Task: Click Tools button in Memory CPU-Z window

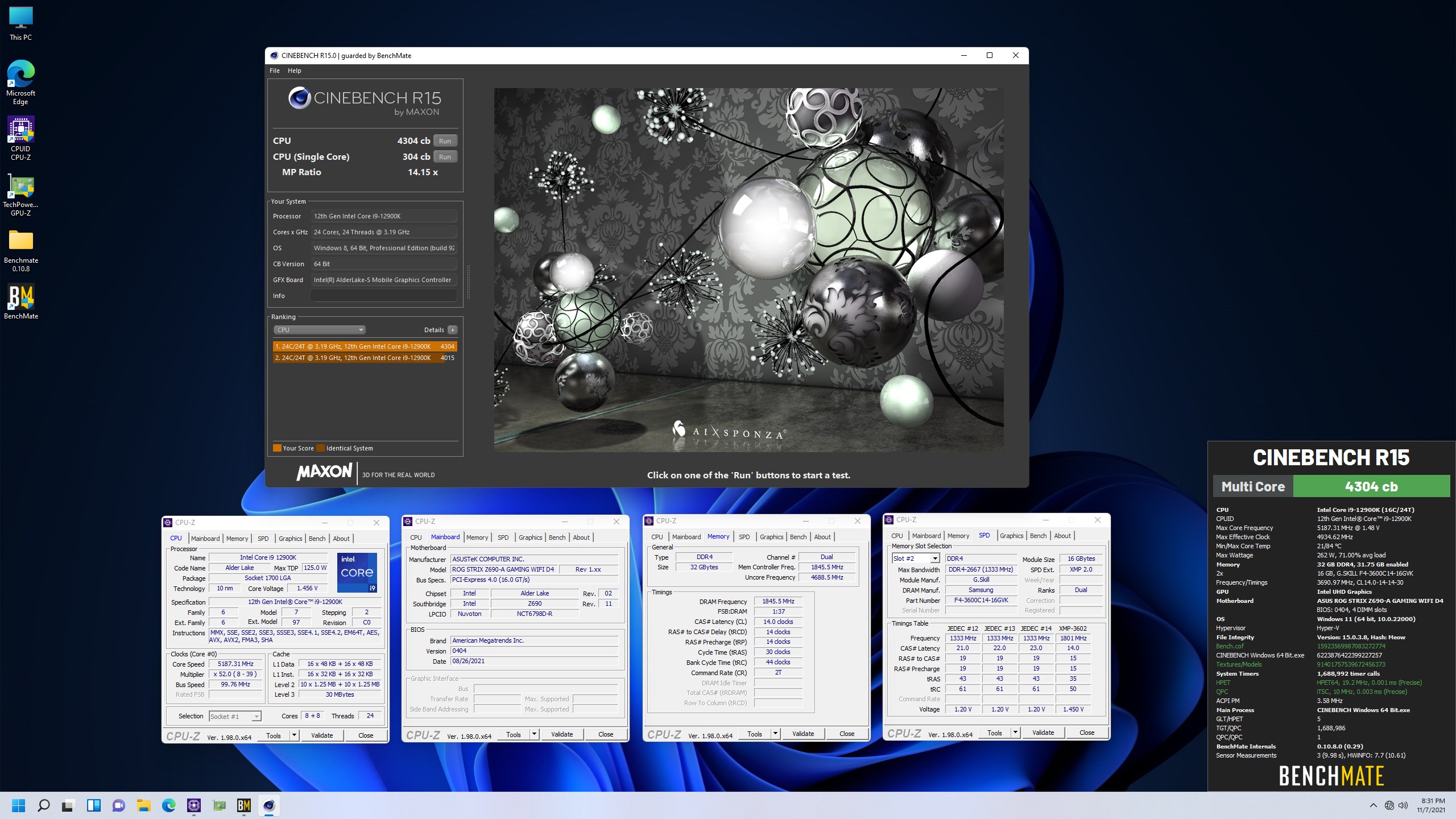Action: point(755,734)
